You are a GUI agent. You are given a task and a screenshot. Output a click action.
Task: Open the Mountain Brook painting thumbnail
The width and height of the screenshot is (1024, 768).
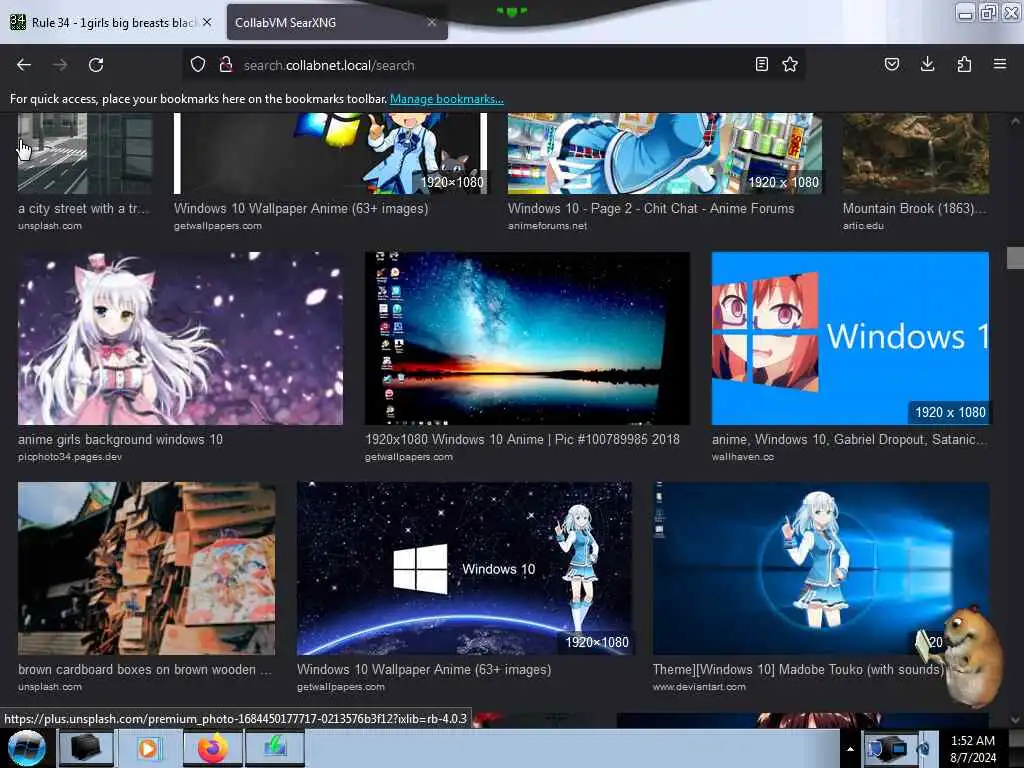[x=916, y=153]
